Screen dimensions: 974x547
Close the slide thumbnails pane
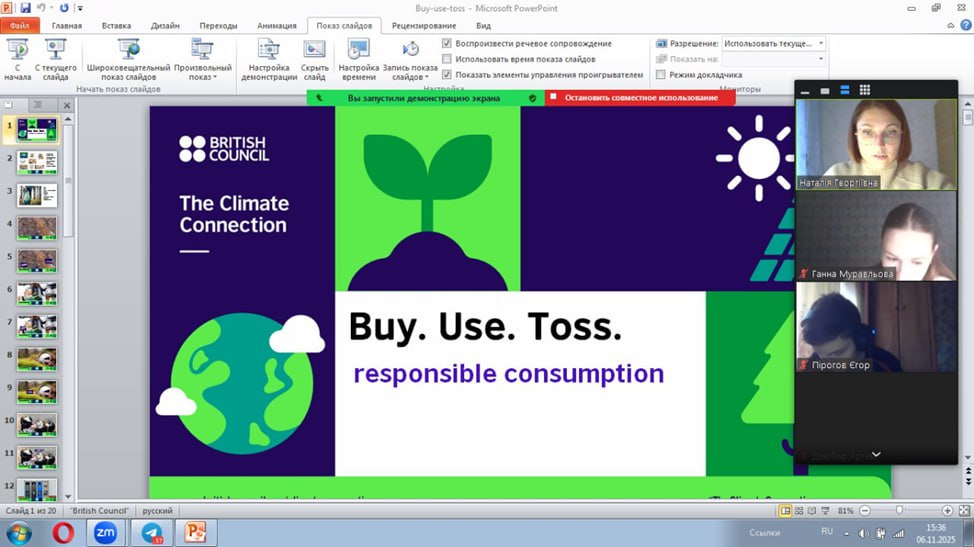tap(66, 105)
